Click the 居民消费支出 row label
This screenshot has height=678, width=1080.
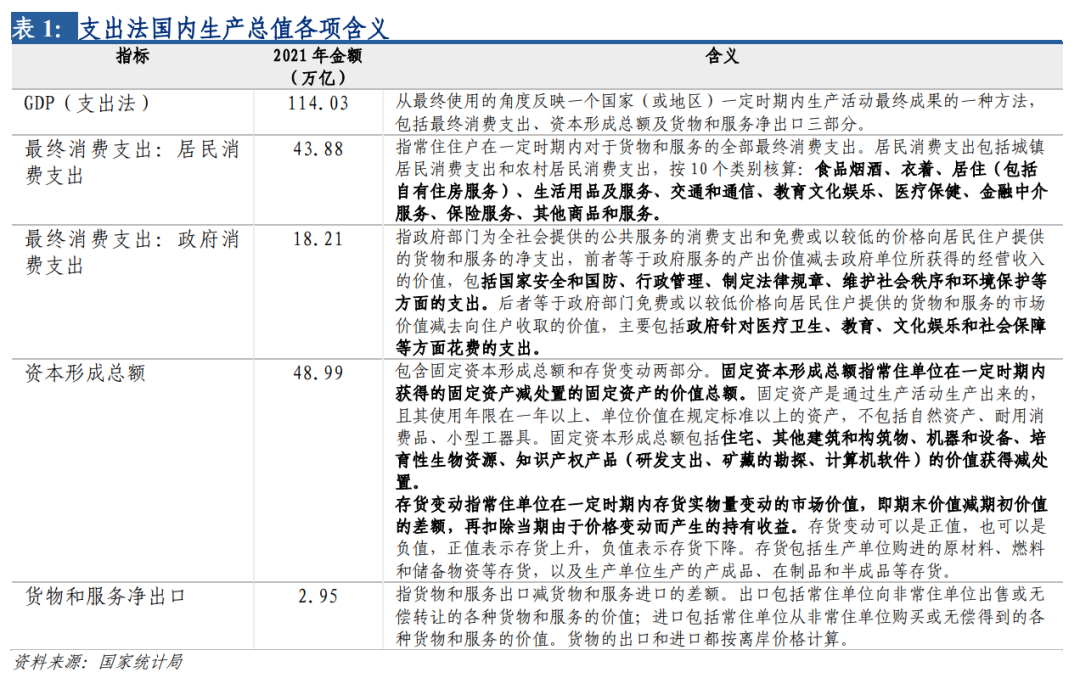[132, 162]
